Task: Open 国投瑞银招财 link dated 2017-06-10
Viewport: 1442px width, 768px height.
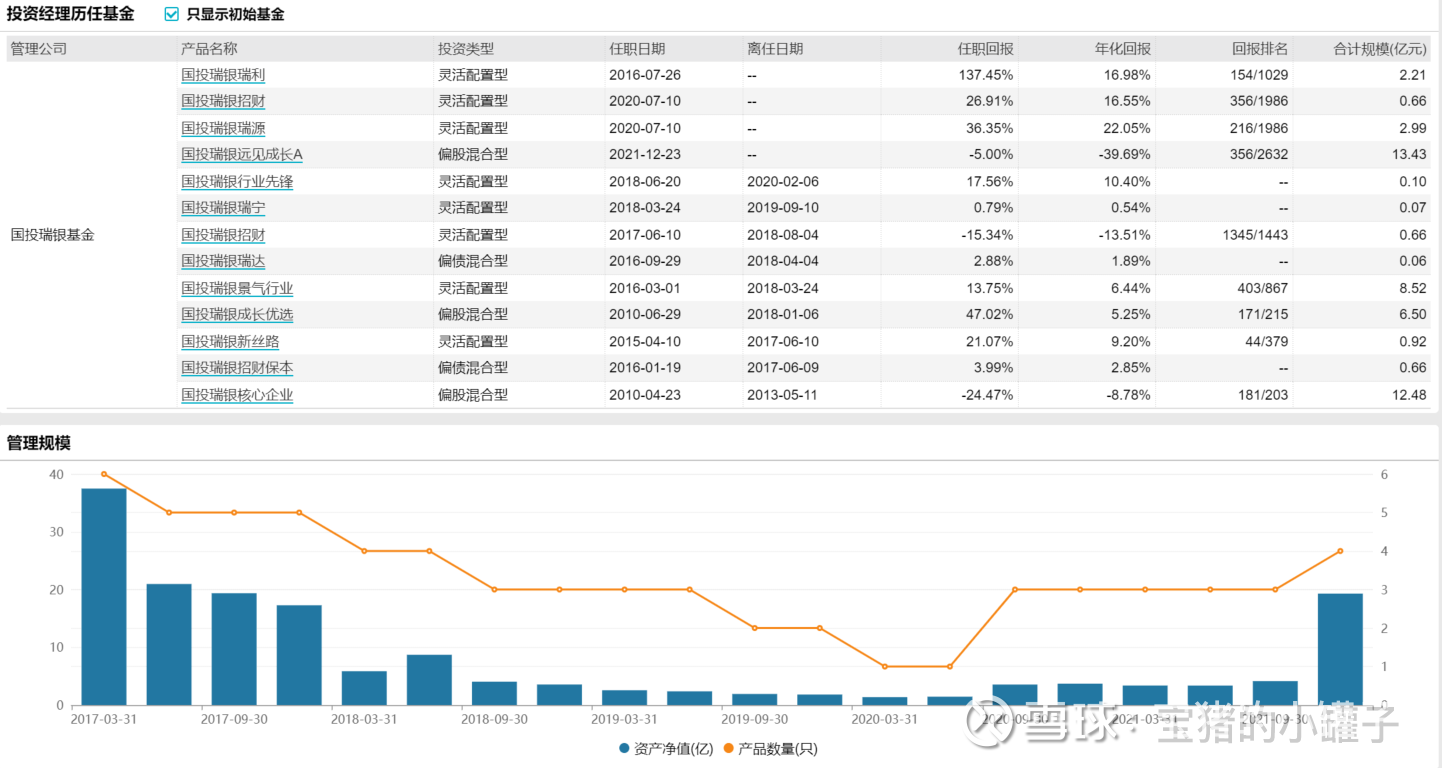Action: click(223, 235)
